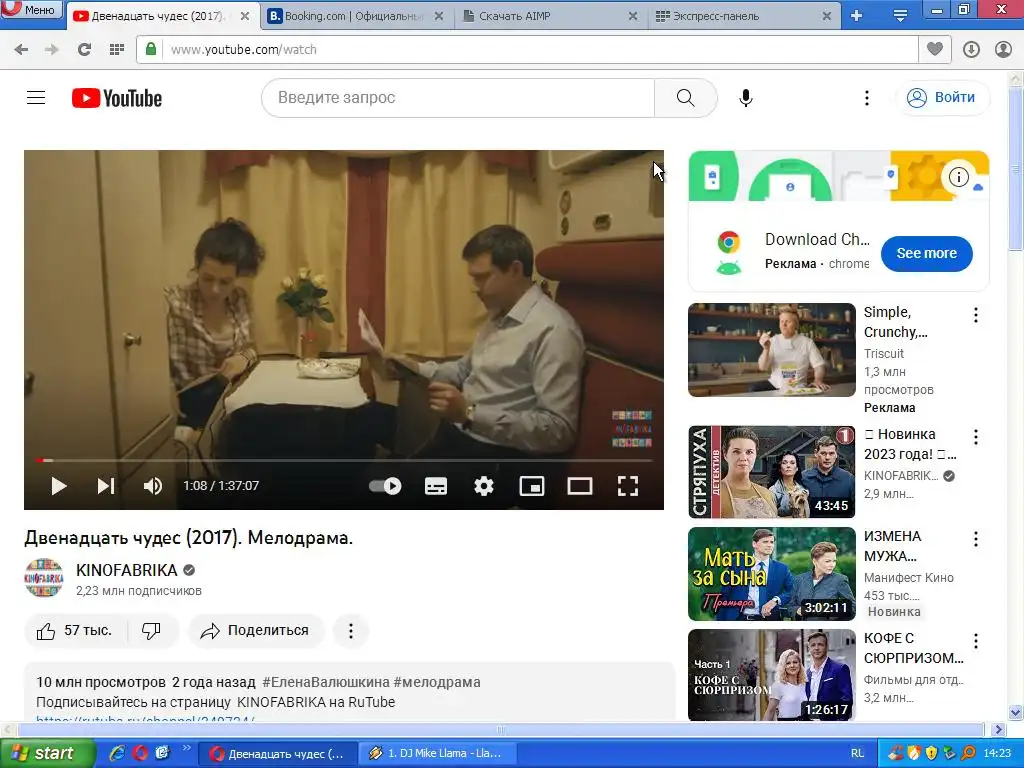This screenshot has height=768, width=1024.
Task: Open options menu for КОФЕ С СЮРПРИЗОМ video
Action: 976,641
